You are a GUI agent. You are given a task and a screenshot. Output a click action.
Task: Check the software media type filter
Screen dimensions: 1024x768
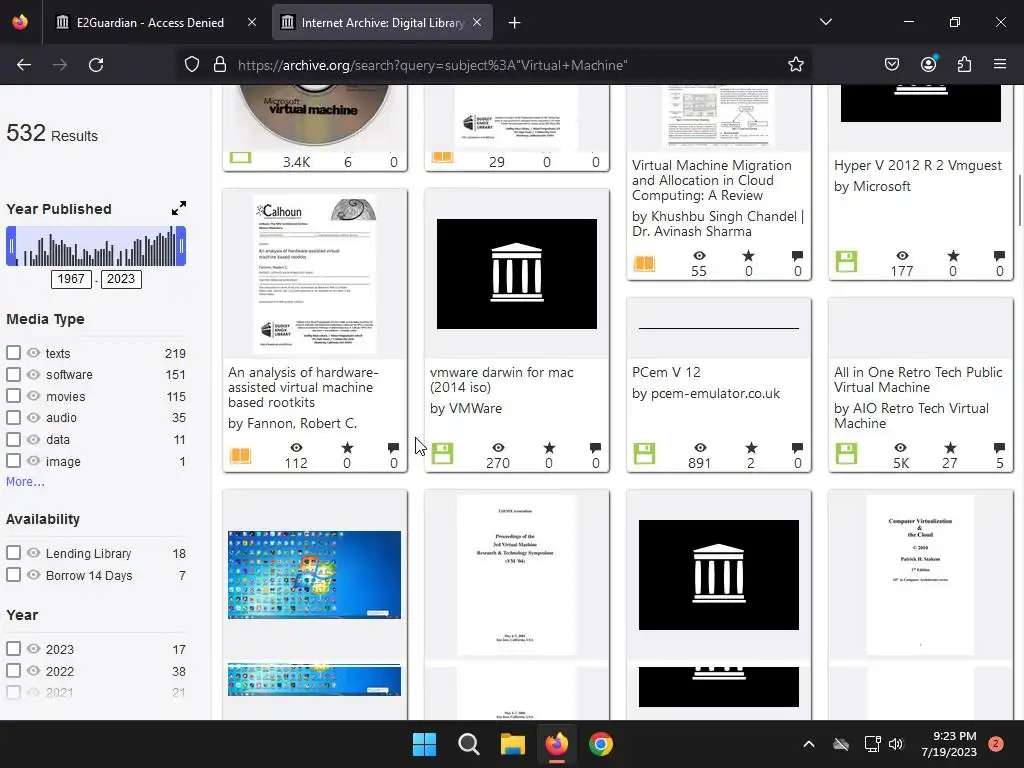[13, 374]
